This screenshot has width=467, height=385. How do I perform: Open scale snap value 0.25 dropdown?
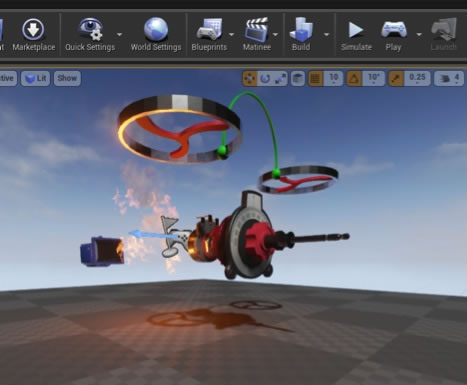[x=417, y=79]
